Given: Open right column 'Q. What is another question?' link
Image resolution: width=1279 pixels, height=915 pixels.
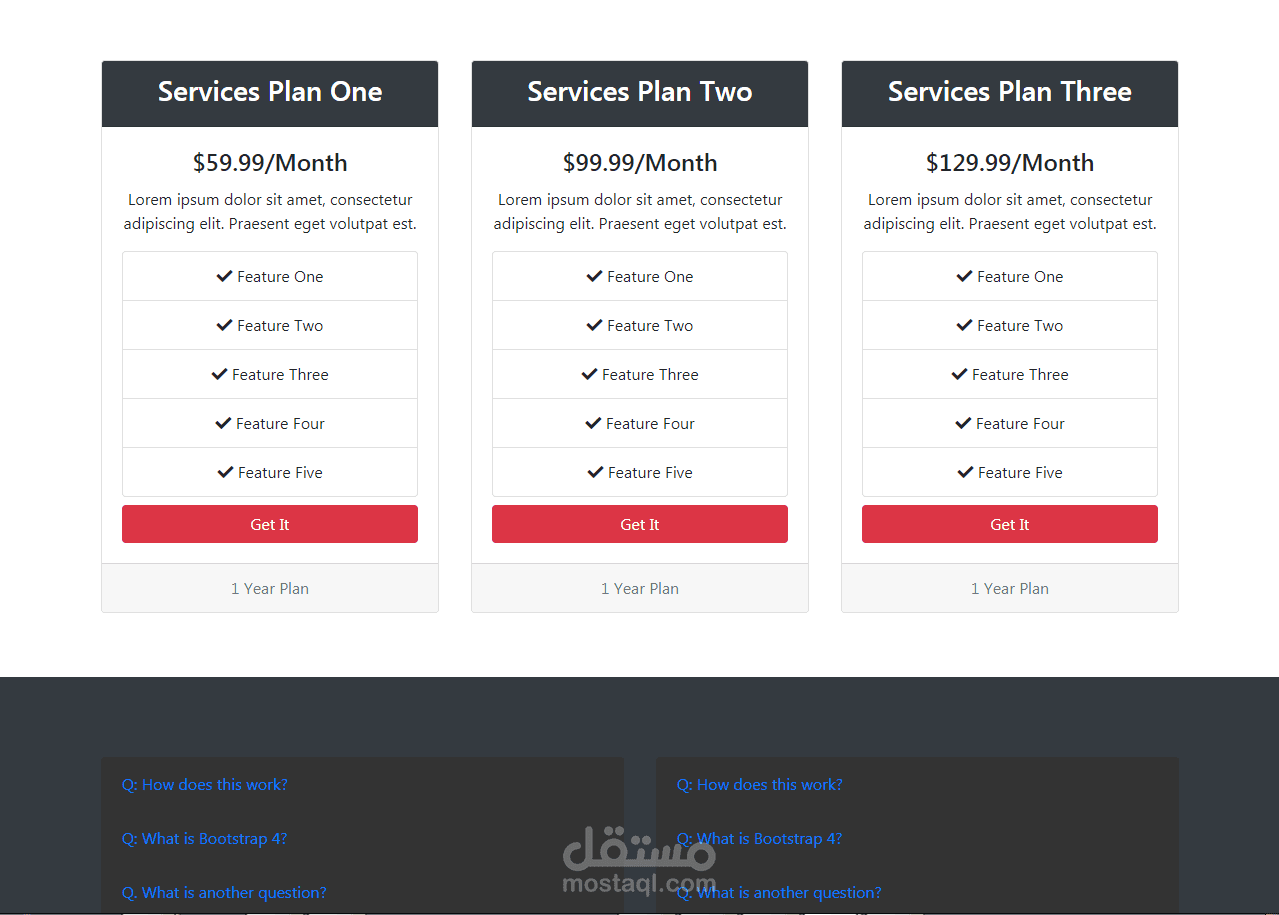Looking at the screenshot, I should tap(779, 893).
